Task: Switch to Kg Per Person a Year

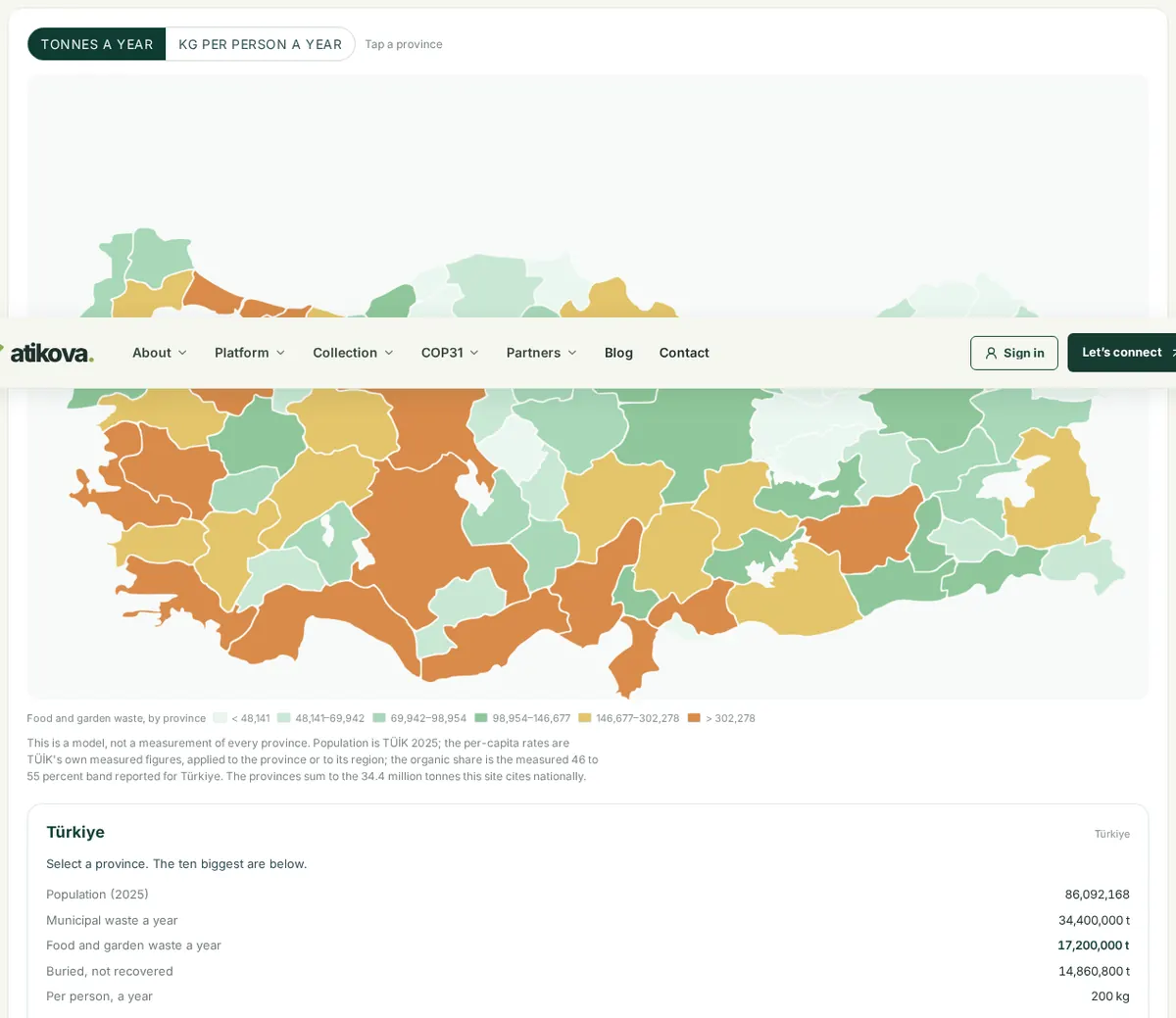Action: click(x=260, y=44)
